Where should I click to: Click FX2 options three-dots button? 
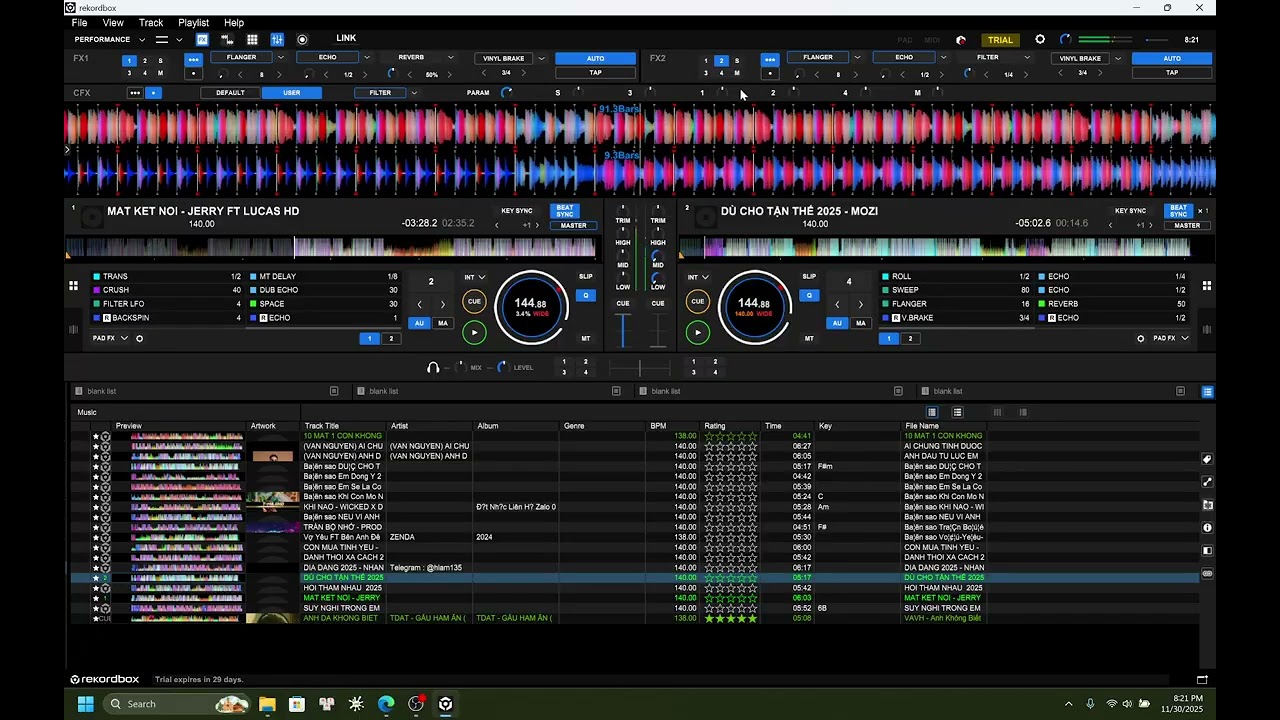770,60
